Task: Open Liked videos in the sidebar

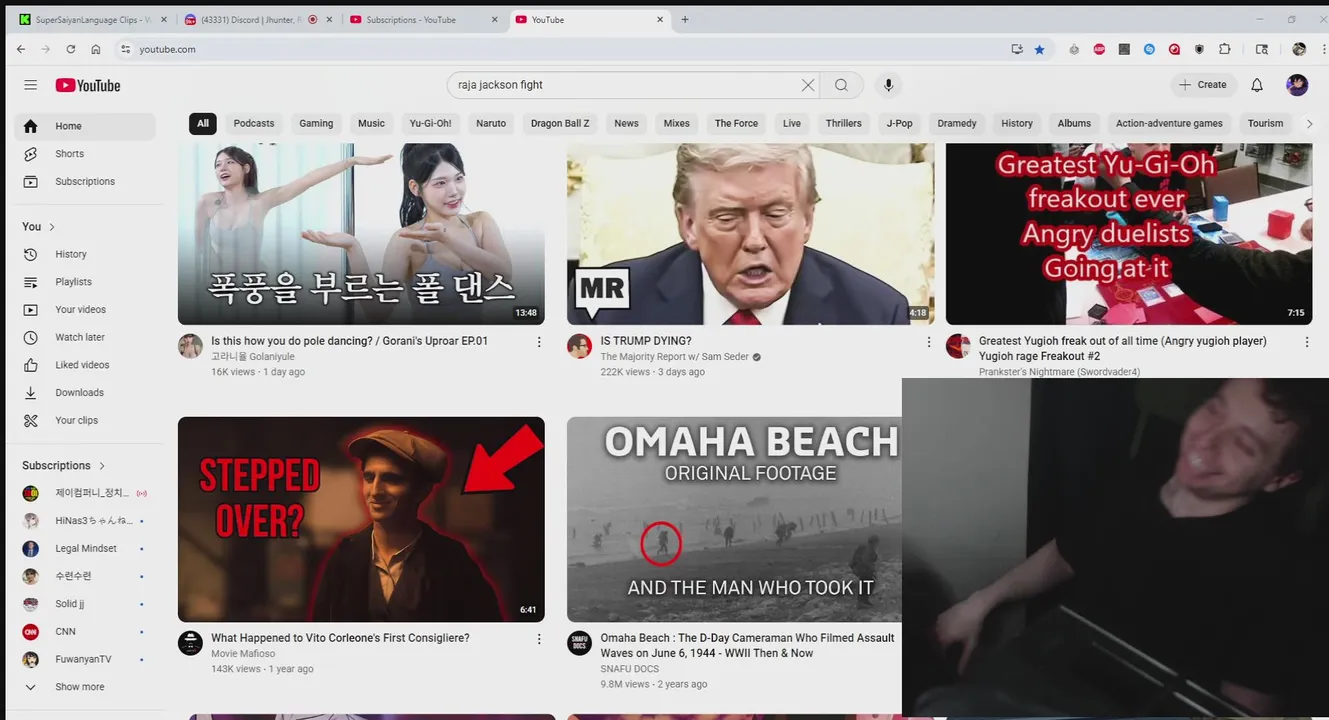Action: 85,365
